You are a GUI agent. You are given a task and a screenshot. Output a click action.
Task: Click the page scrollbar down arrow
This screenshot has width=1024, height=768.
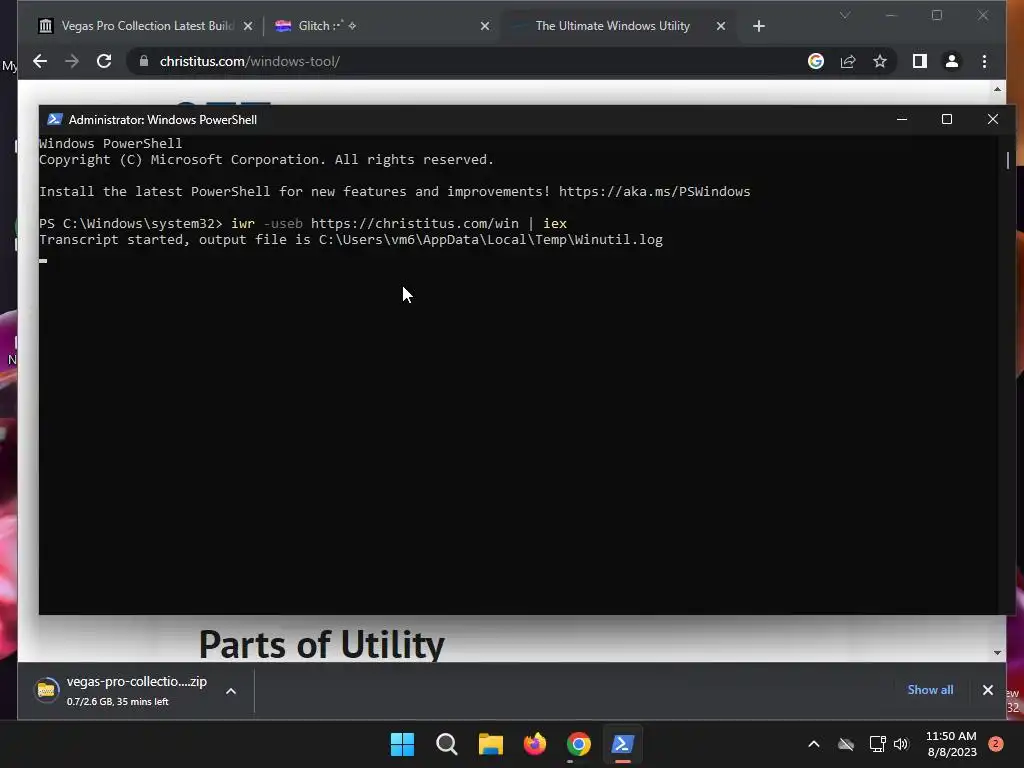coord(997,652)
